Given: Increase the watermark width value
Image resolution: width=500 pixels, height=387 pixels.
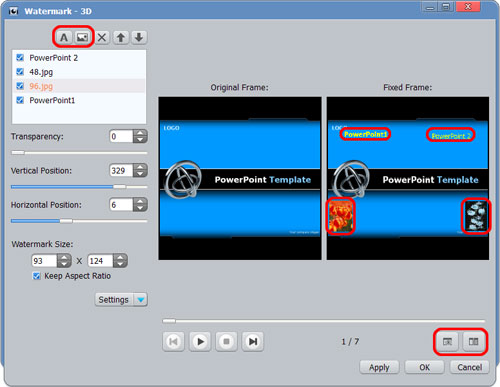Looking at the screenshot, I should pos(64,257).
